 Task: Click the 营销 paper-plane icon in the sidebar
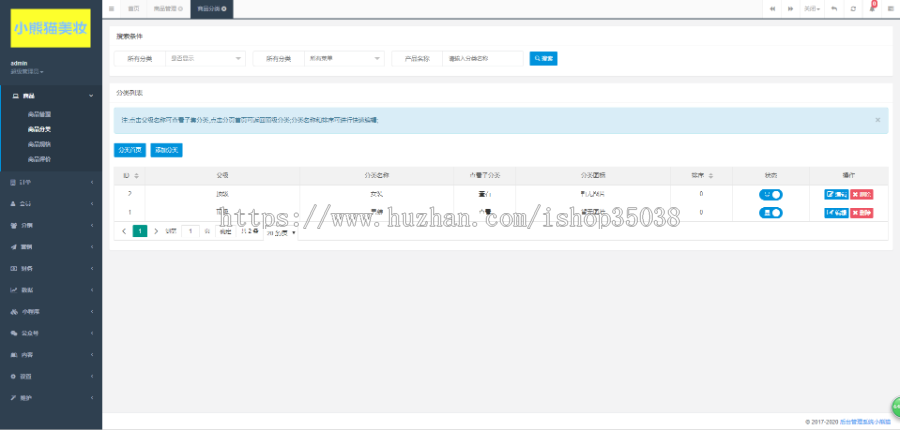point(14,247)
